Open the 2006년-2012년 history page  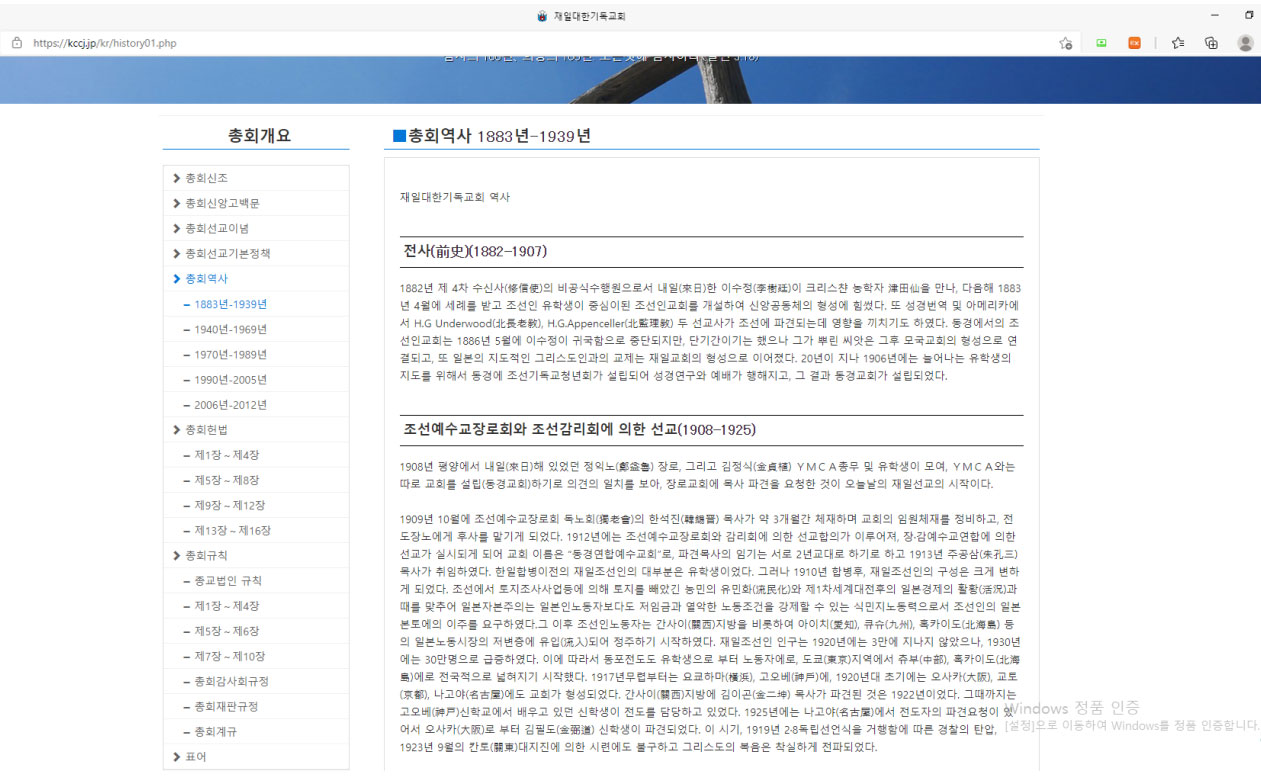230,405
